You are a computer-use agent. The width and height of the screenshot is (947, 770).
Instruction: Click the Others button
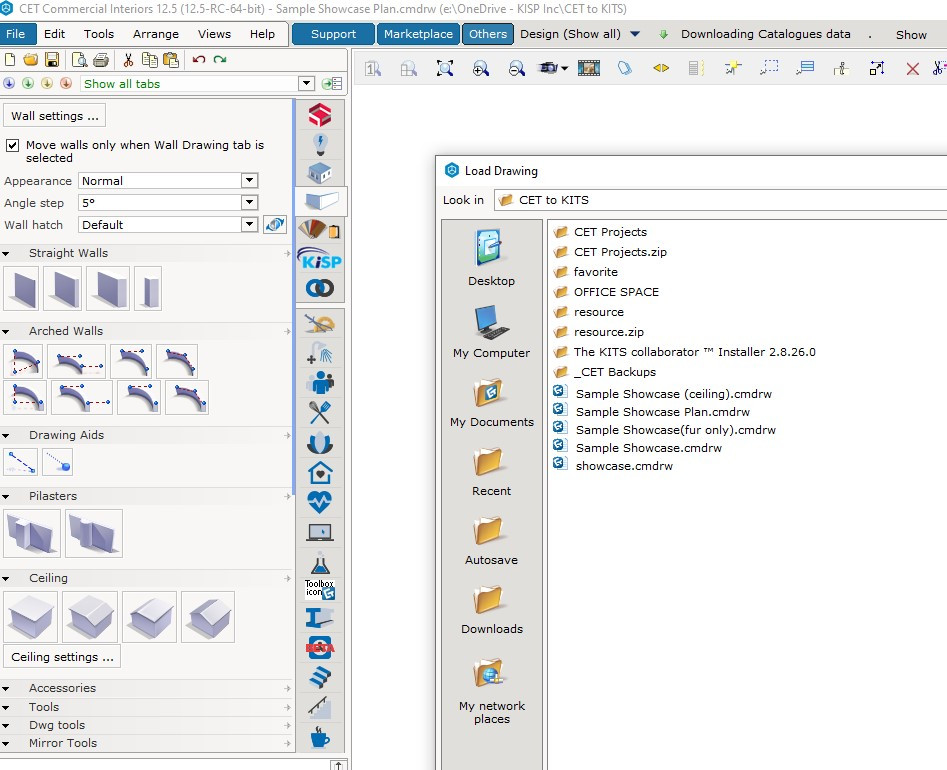point(488,34)
